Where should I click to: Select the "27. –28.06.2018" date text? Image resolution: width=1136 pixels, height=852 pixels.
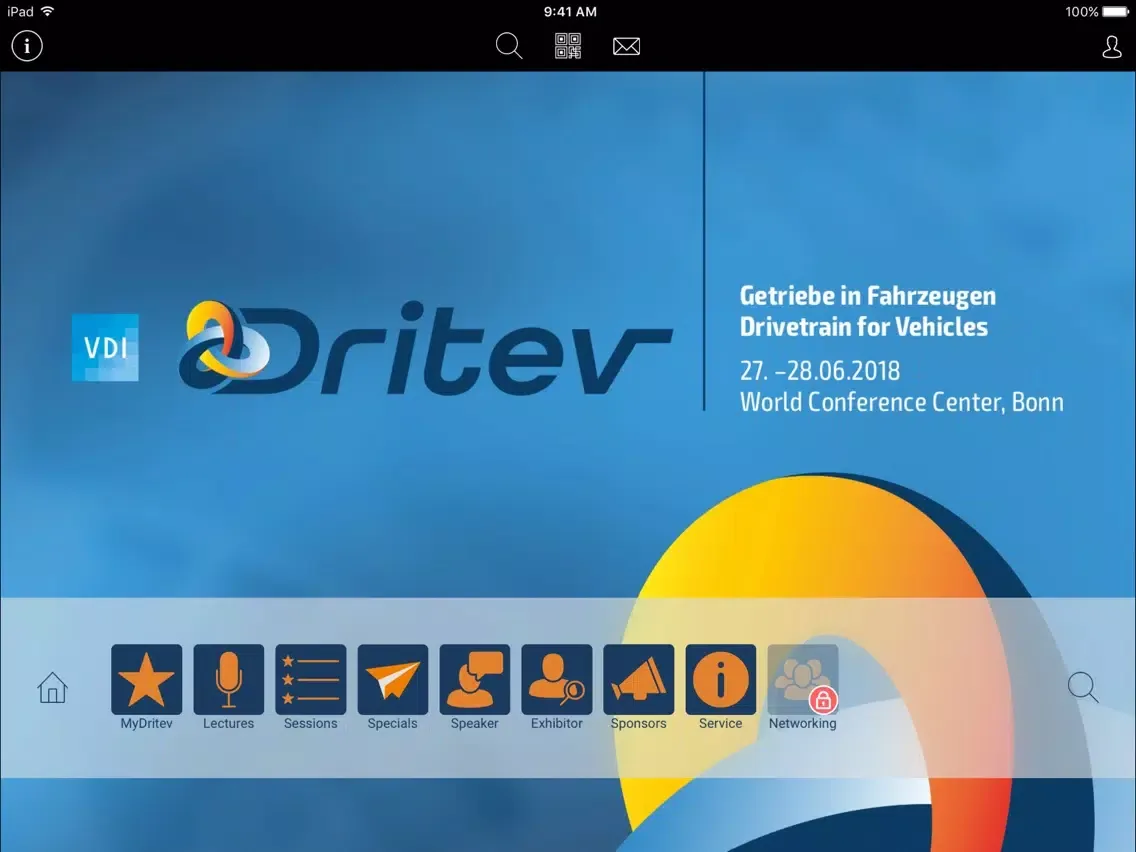(x=819, y=370)
